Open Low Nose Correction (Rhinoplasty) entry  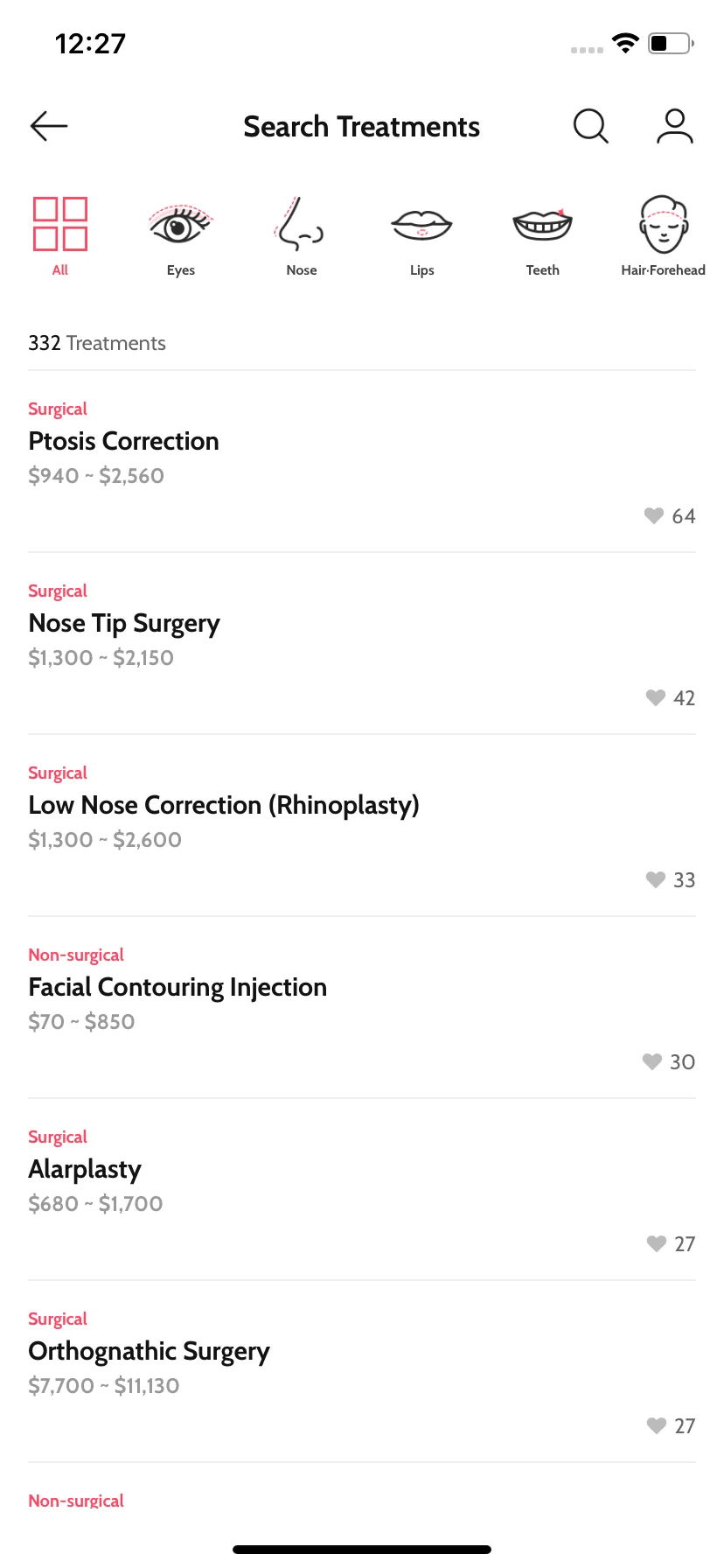point(362,826)
